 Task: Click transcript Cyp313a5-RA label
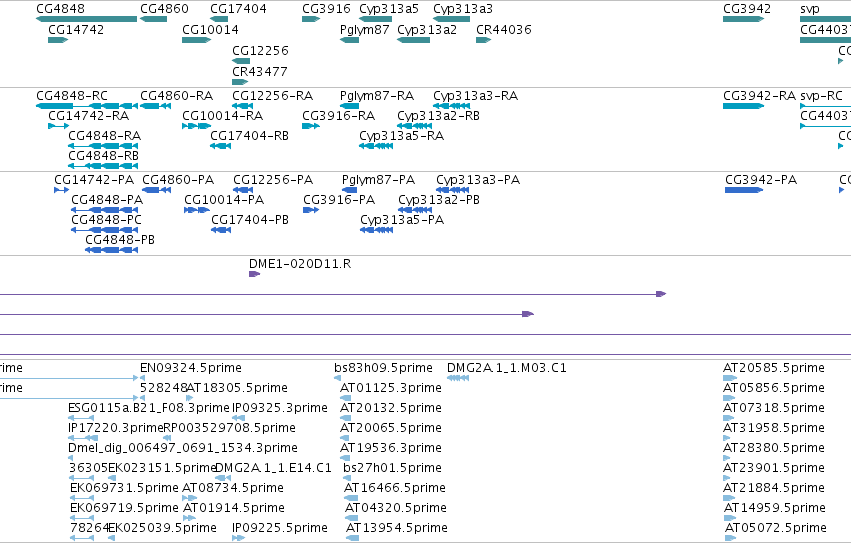402,136
